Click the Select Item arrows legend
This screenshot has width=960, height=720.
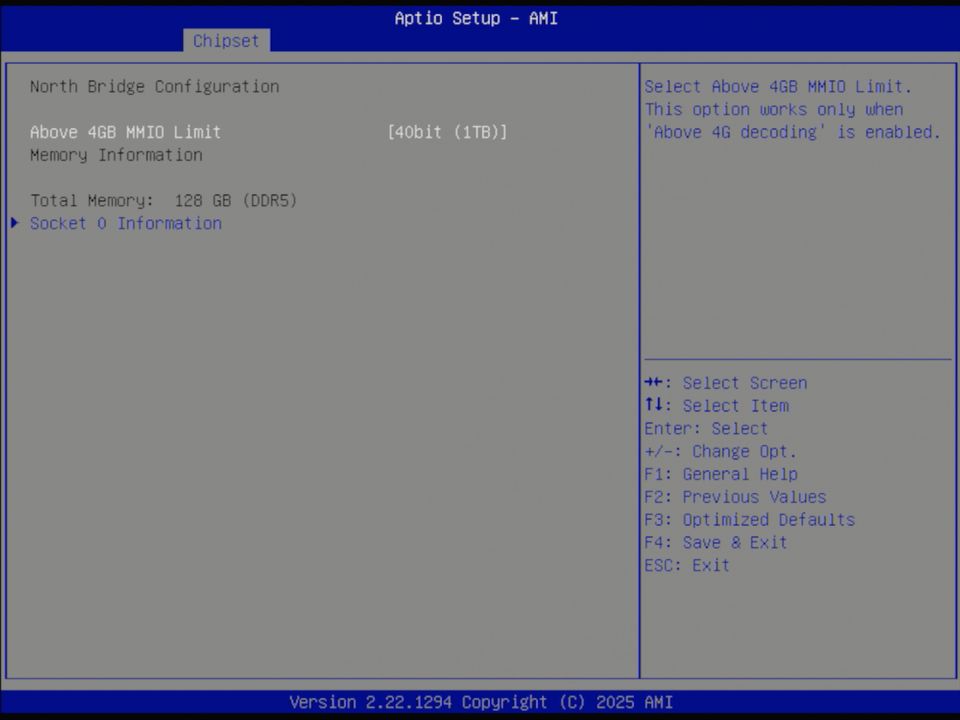pos(716,405)
